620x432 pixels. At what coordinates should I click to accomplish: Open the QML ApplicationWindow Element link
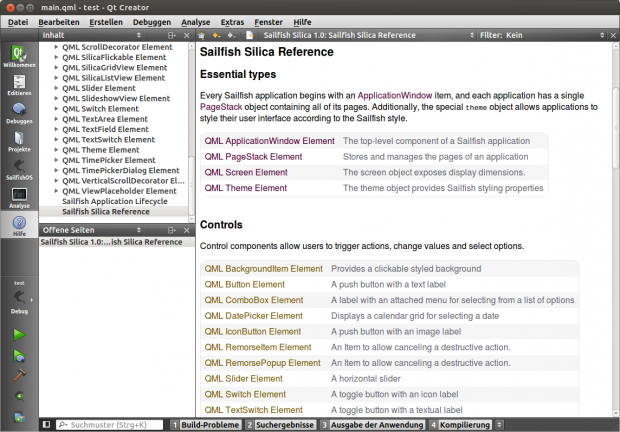[x=269, y=142]
